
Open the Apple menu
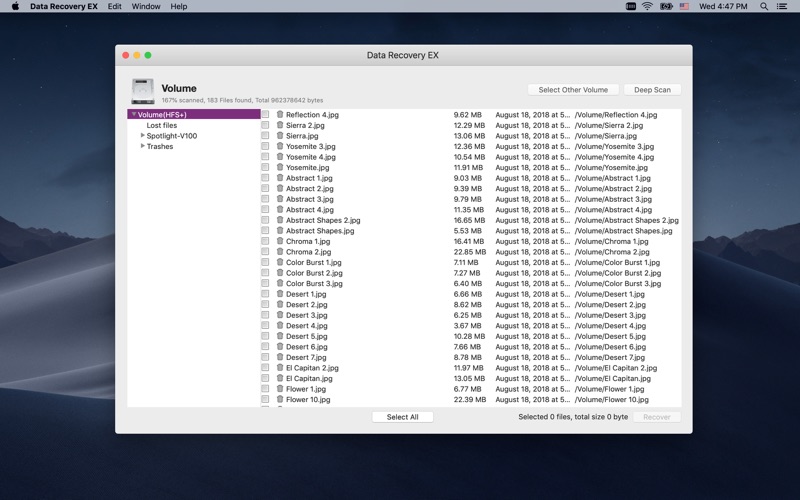(15, 6)
